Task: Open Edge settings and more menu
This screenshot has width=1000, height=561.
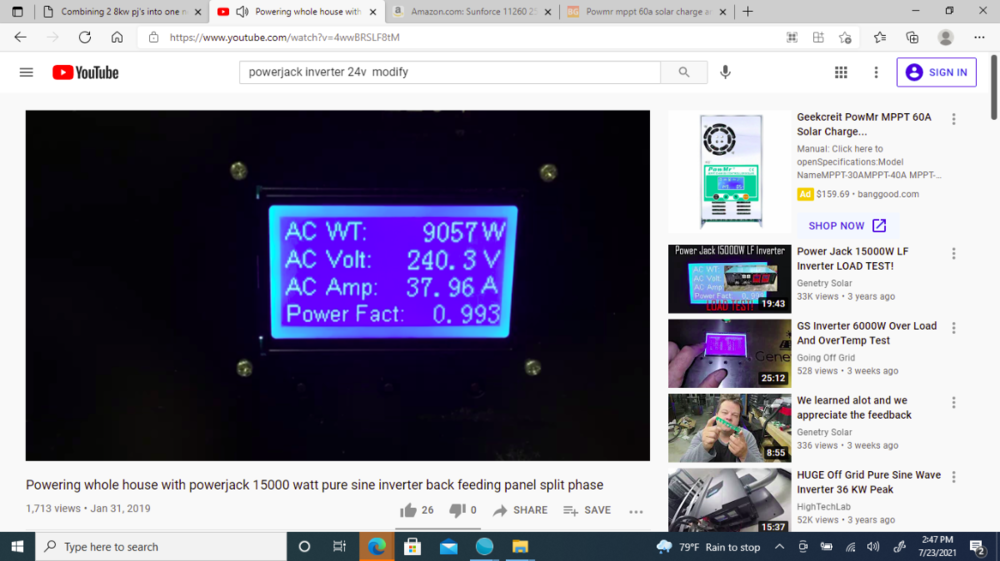Action: 979,38
